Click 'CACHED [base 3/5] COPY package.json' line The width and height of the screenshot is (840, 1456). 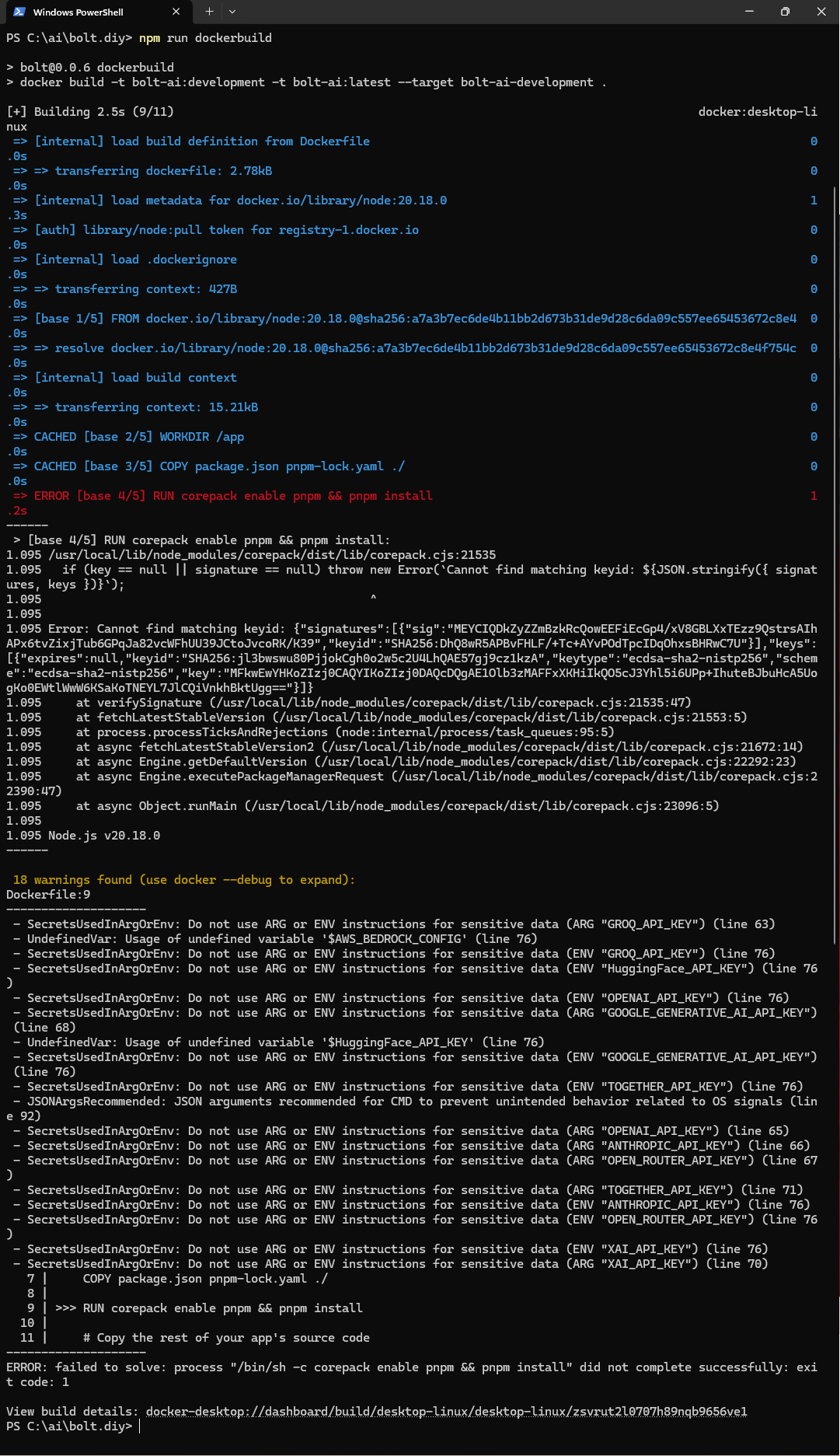209,466
